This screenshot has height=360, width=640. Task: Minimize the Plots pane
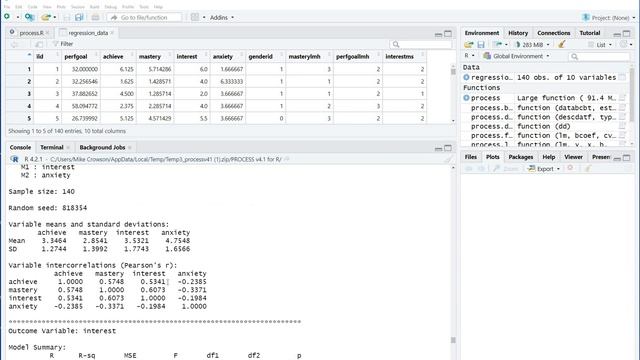[617, 158]
